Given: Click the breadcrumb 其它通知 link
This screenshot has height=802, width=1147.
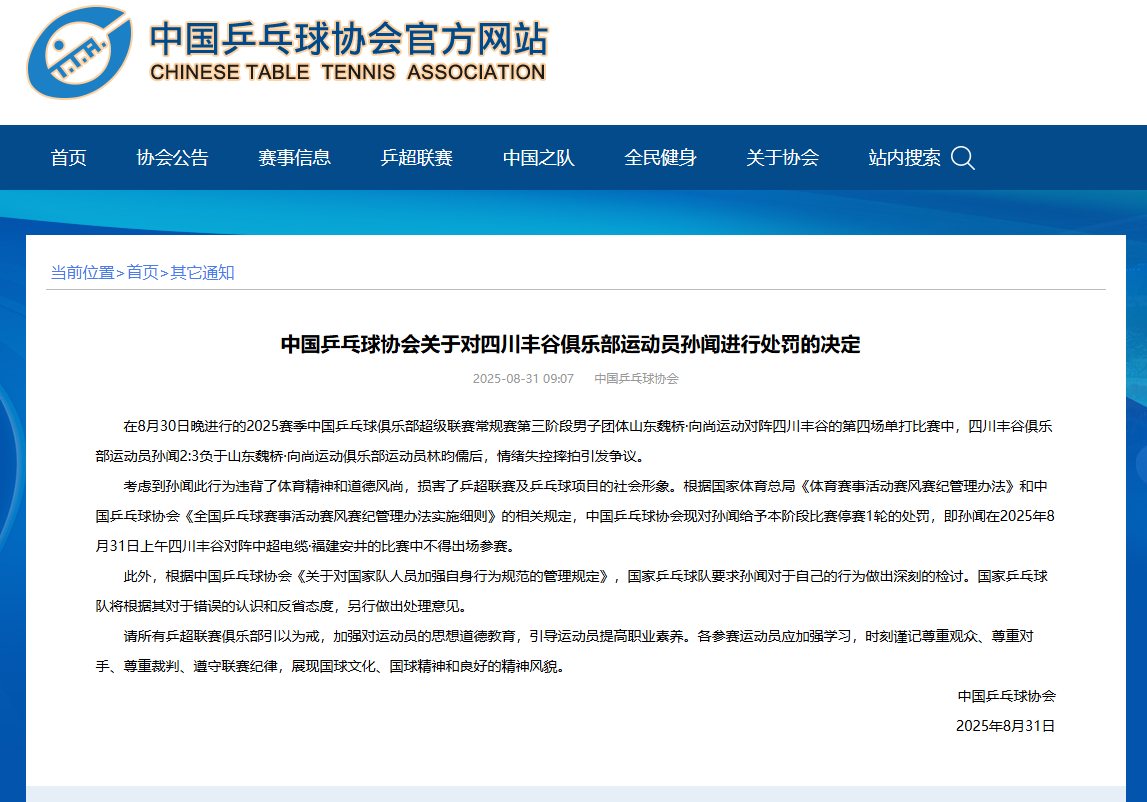Looking at the screenshot, I should point(202,273).
